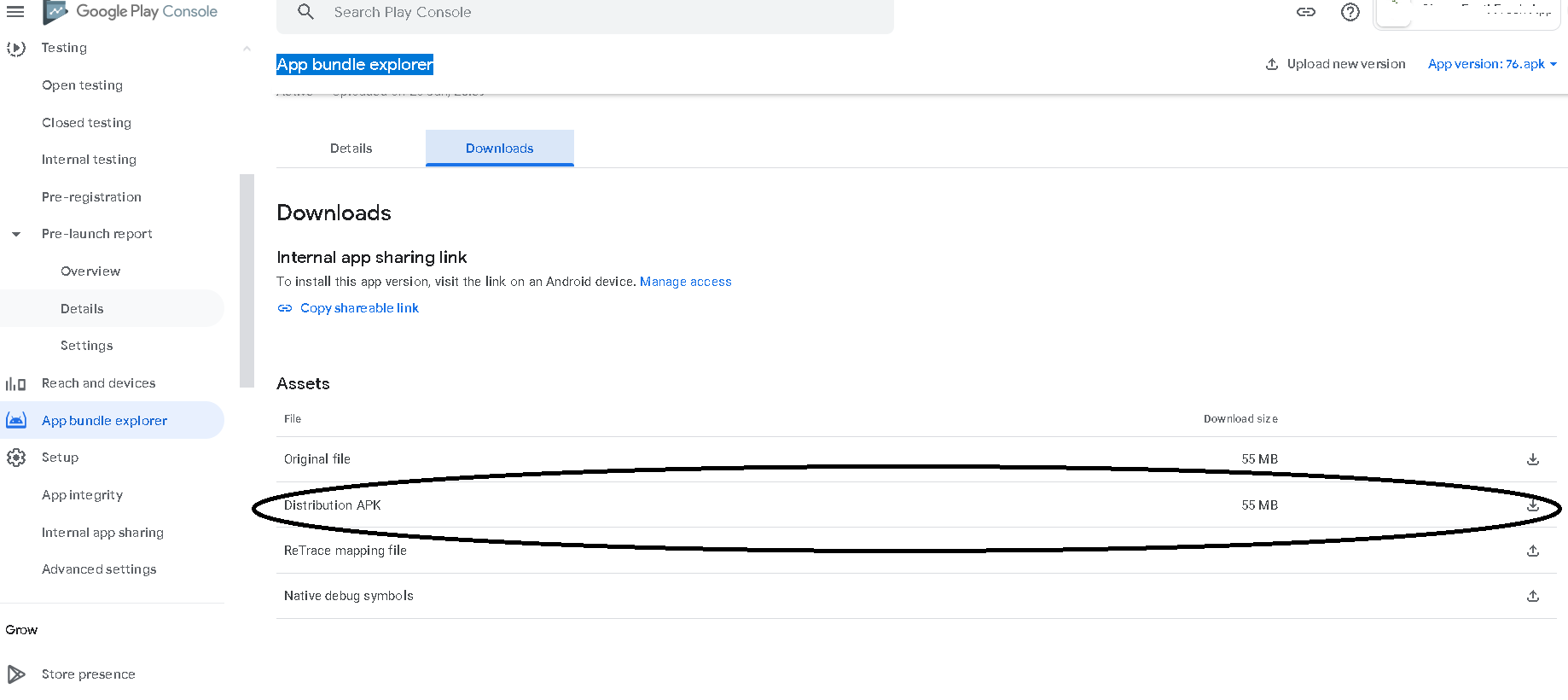
Task: Open Internal app sharing page
Action: click(x=102, y=533)
